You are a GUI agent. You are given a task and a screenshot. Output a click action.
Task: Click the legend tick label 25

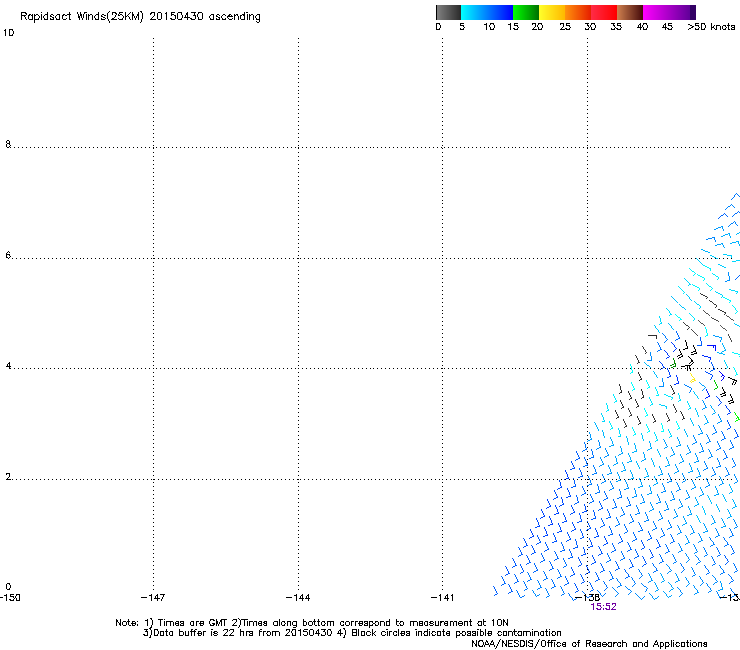pos(565,27)
